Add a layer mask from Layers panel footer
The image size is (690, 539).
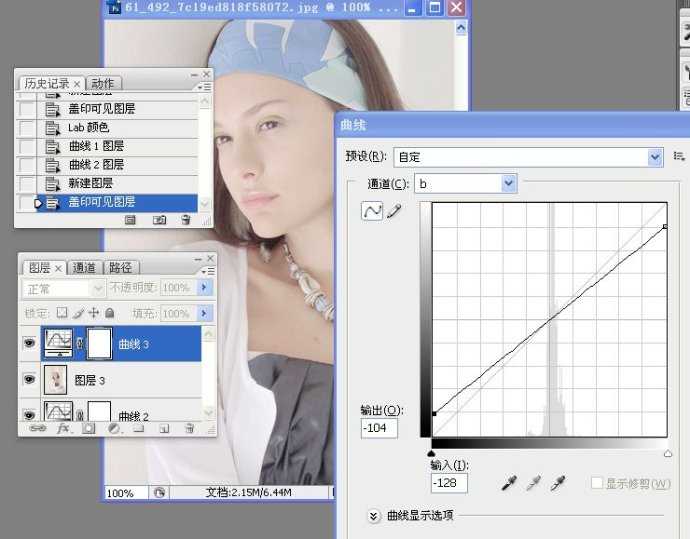[x=88, y=428]
